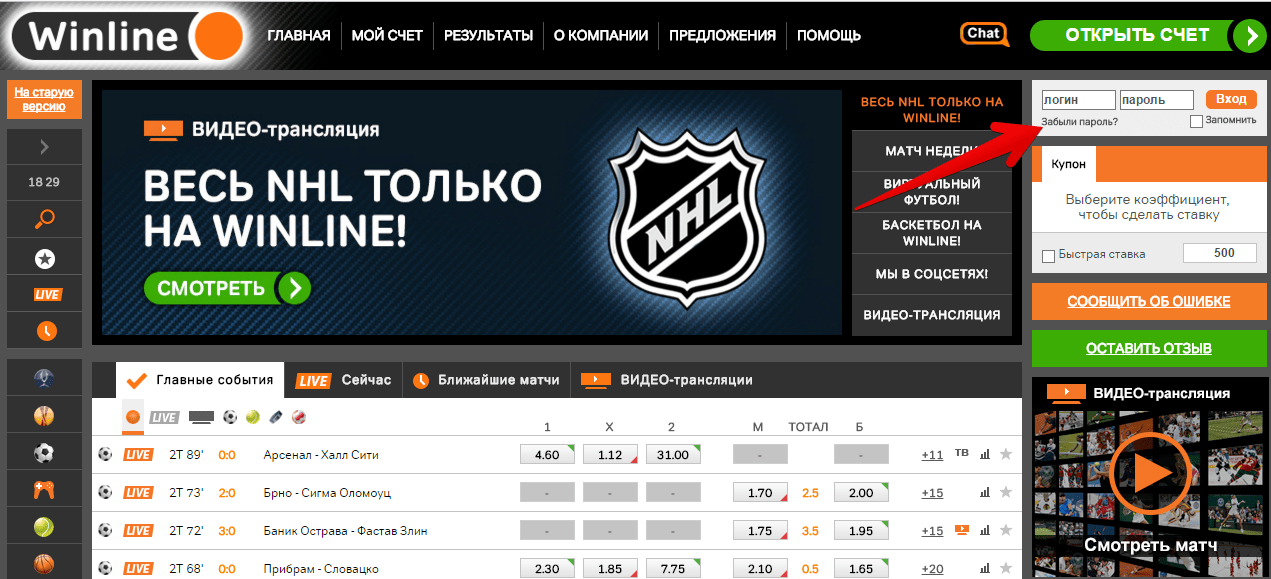The image size is (1271, 579).
Task: Expand +11 more markets for Arsenal match
Action: tap(932, 455)
